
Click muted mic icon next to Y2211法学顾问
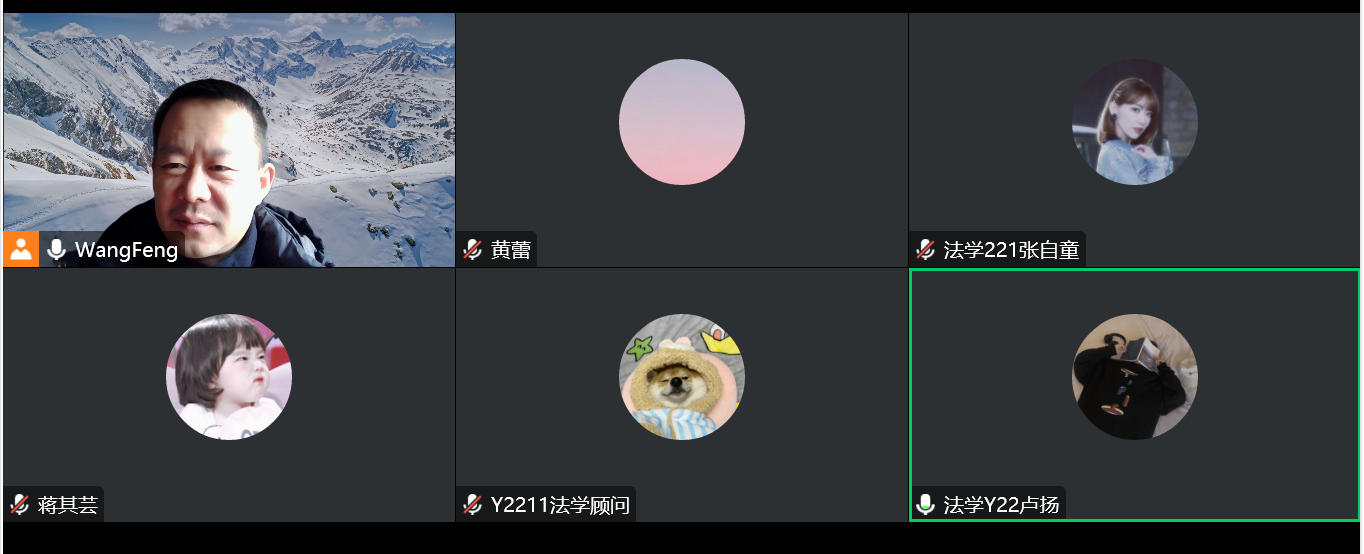pos(472,505)
